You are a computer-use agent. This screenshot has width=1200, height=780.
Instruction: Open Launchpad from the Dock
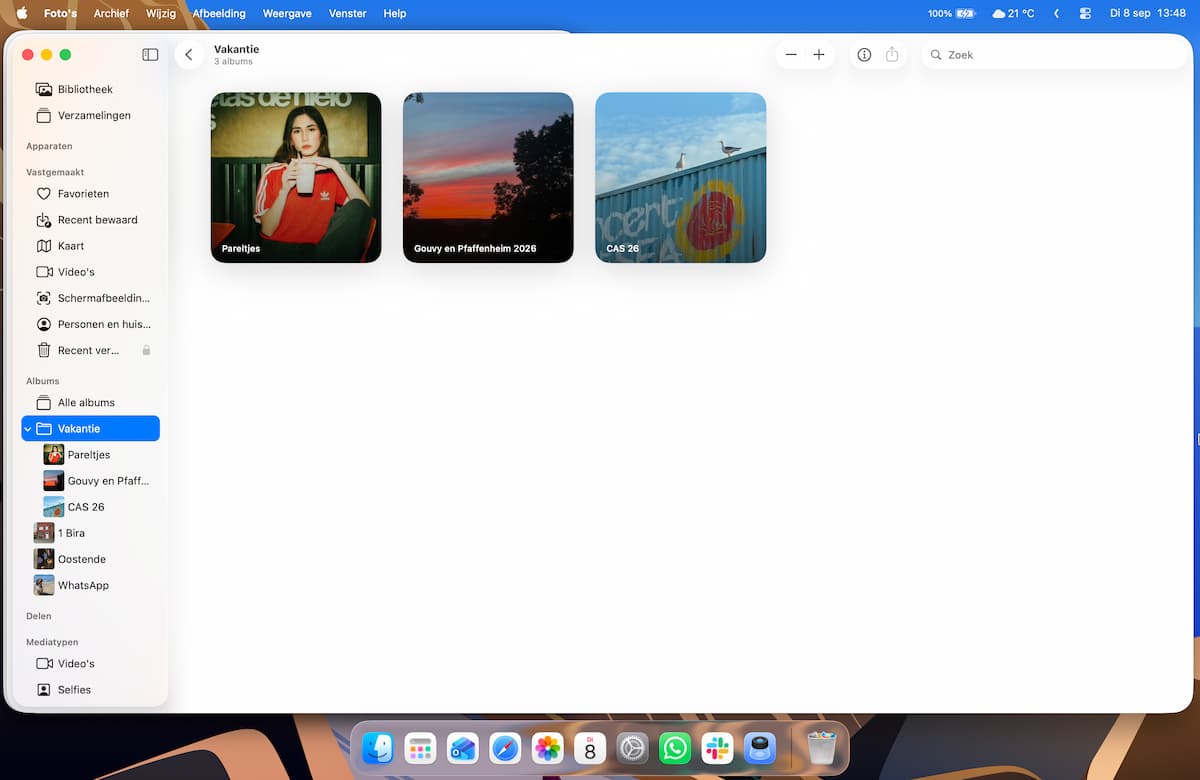click(420, 748)
